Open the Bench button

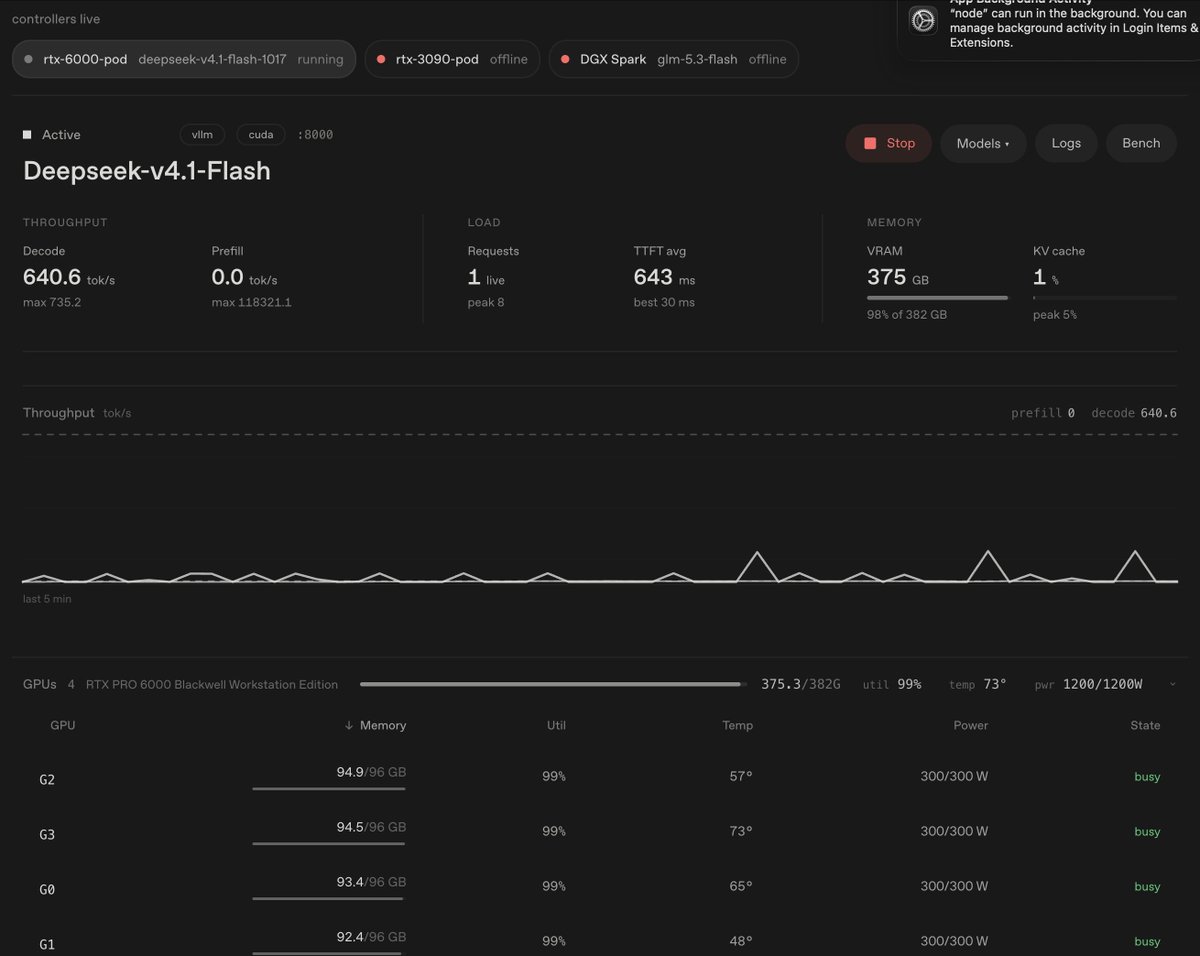pyautogui.click(x=1141, y=143)
